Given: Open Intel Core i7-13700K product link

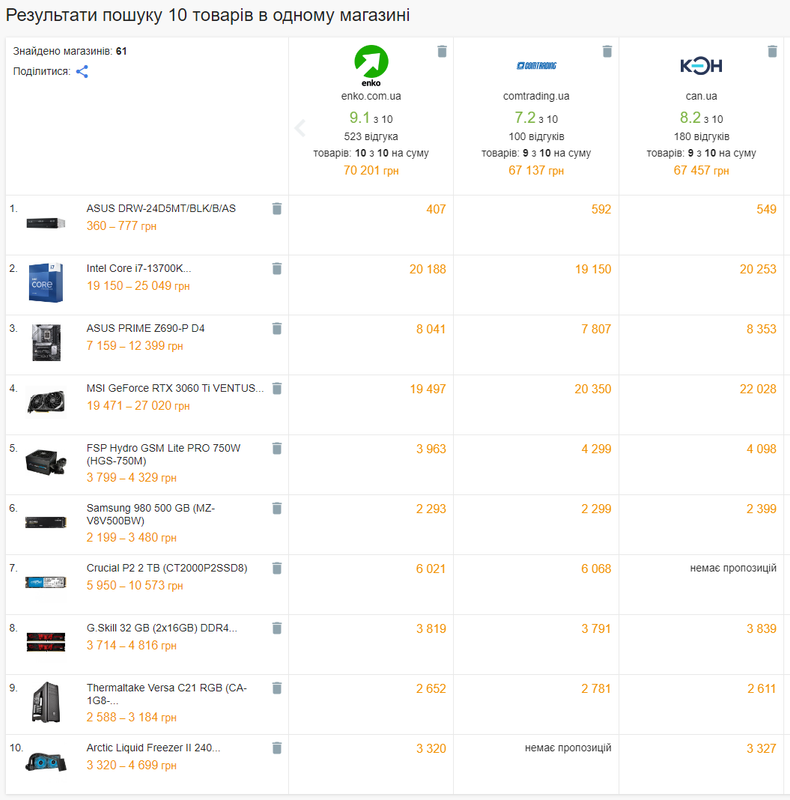Looking at the screenshot, I should coord(139,268).
